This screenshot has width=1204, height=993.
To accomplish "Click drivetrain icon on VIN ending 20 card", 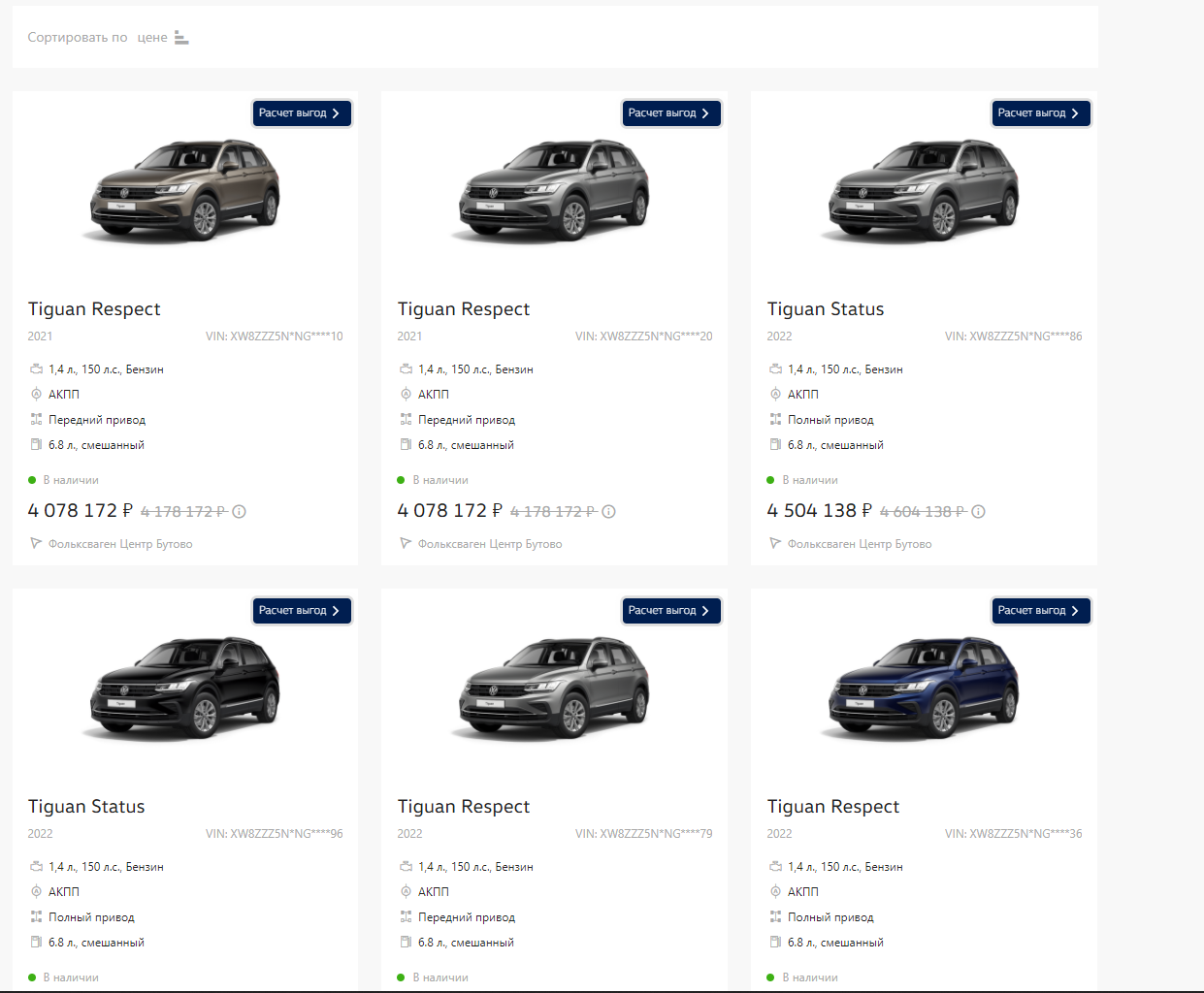I will tap(406, 419).
